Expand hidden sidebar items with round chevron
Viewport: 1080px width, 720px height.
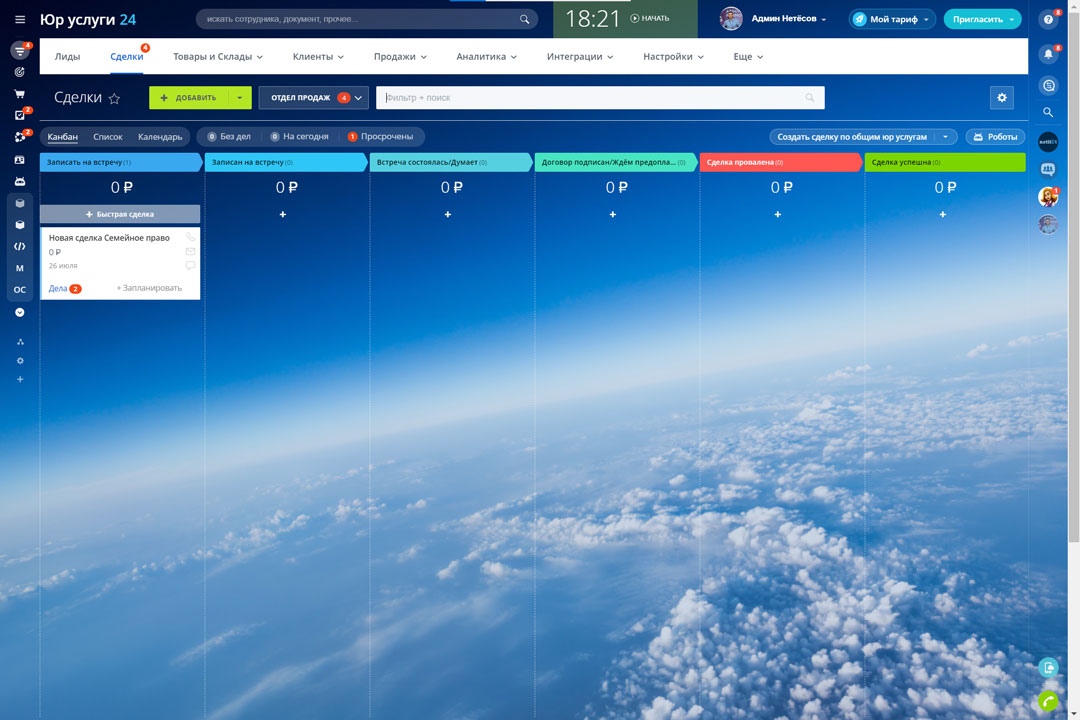click(x=20, y=312)
